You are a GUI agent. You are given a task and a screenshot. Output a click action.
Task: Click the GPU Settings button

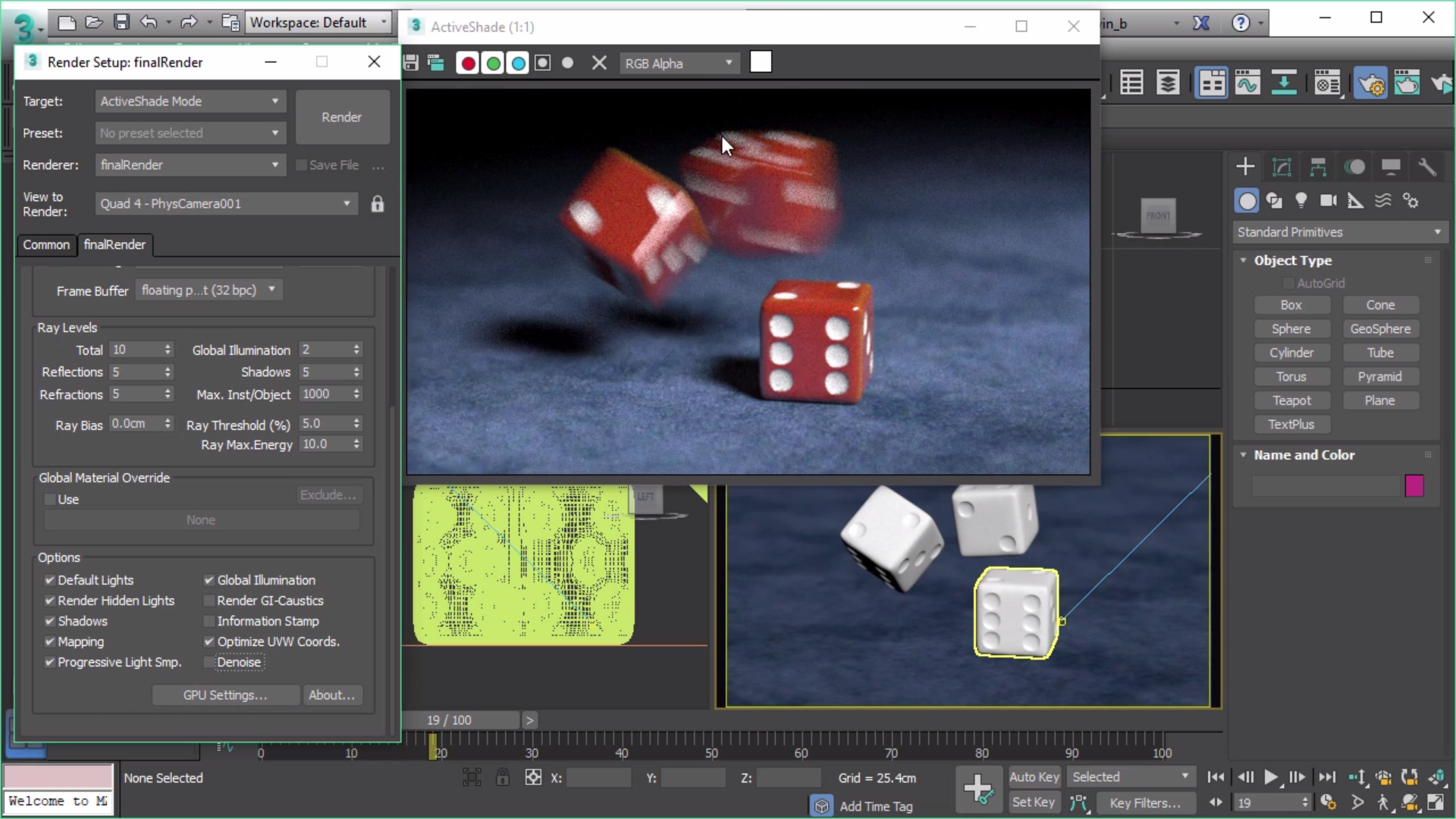[225, 695]
